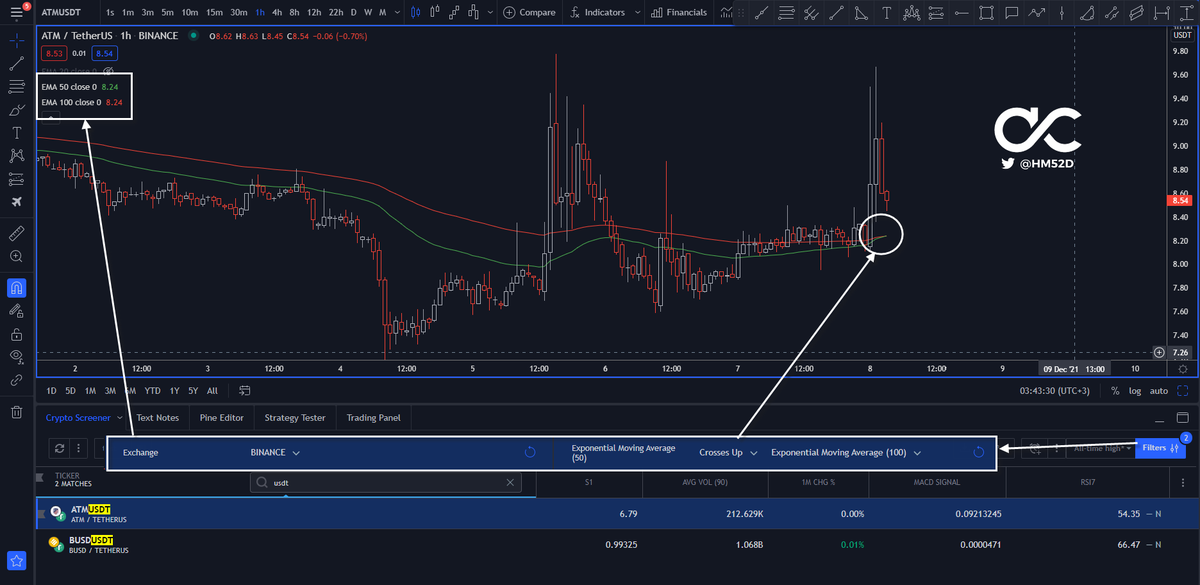This screenshot has height=585, width=1200.
Task: Toggle percent scale mode
Action: (1117, 391)
